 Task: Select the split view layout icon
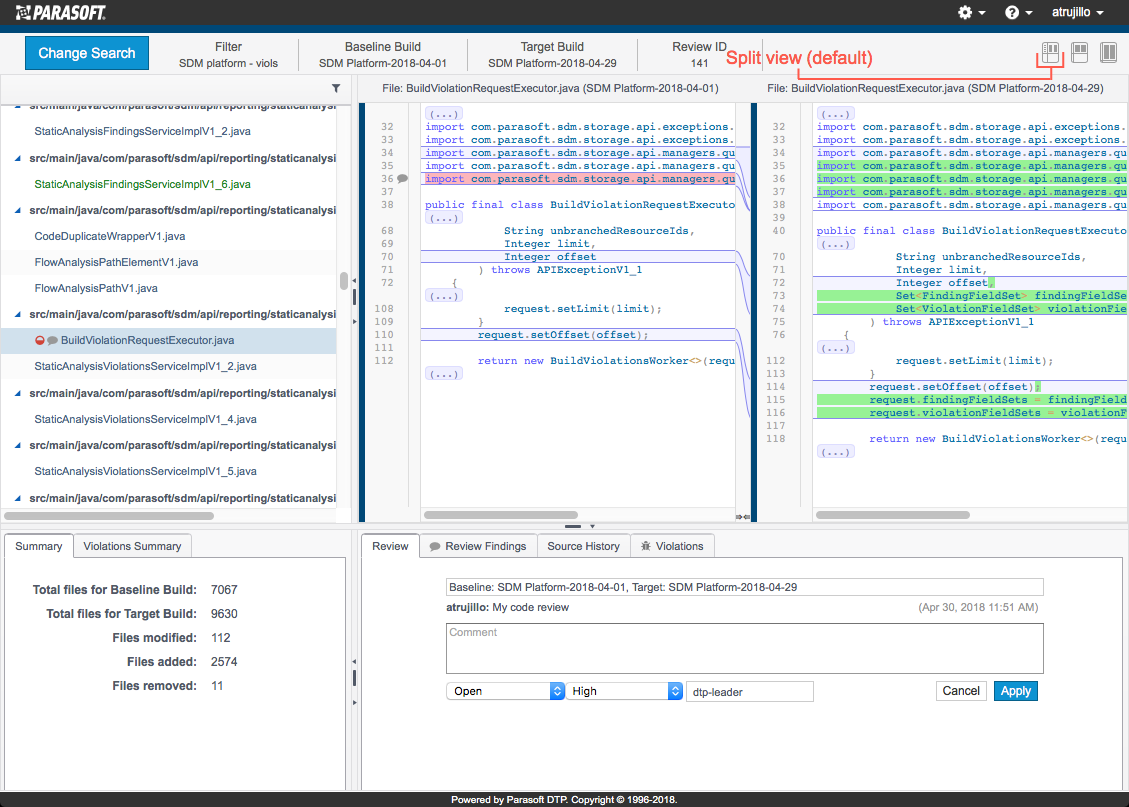1051,52
